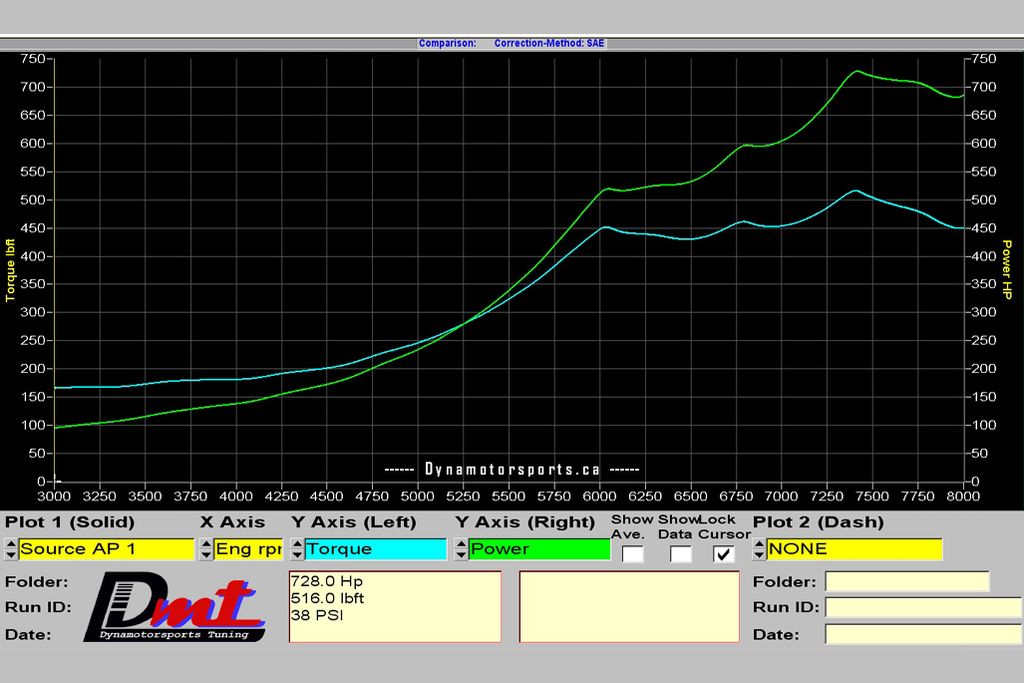Click the Dynamotorsports Tuning DMT logo
Viewport: 1024px width, 683px height.
pos(176,608)
